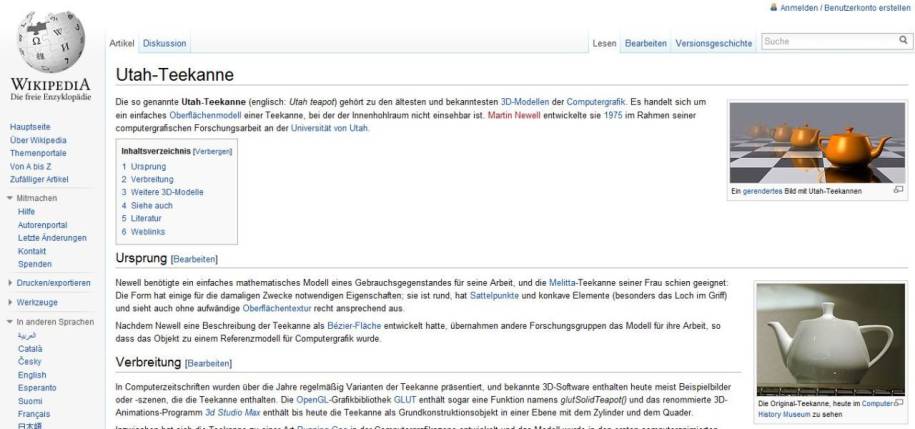The height and width of the screenshot is (429, 915).
Task: Open Spenden sidebar link
Action: tap(34, 264)
